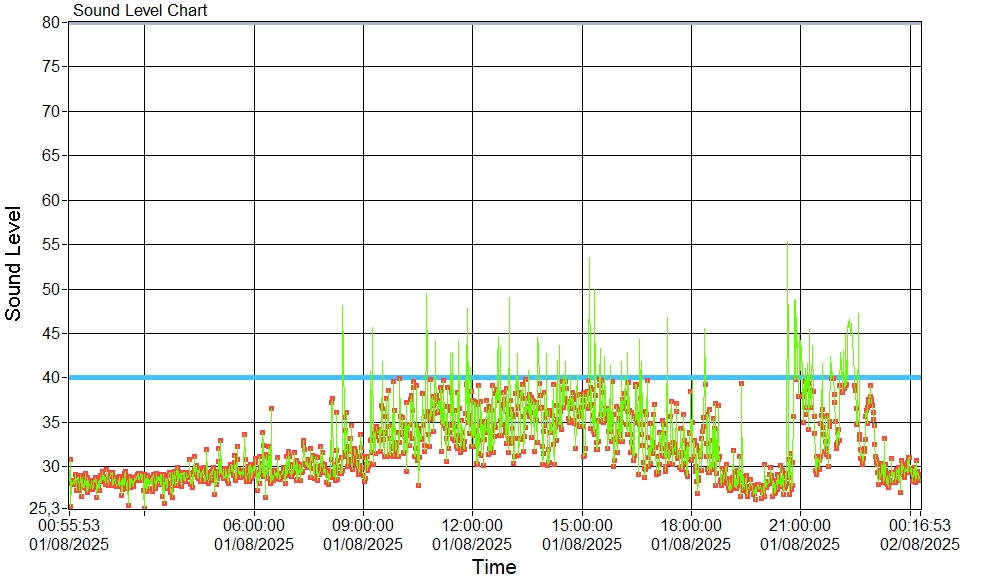Click the 00:16:53 end time label
This screenshot has width=990, height=588.
920,524
